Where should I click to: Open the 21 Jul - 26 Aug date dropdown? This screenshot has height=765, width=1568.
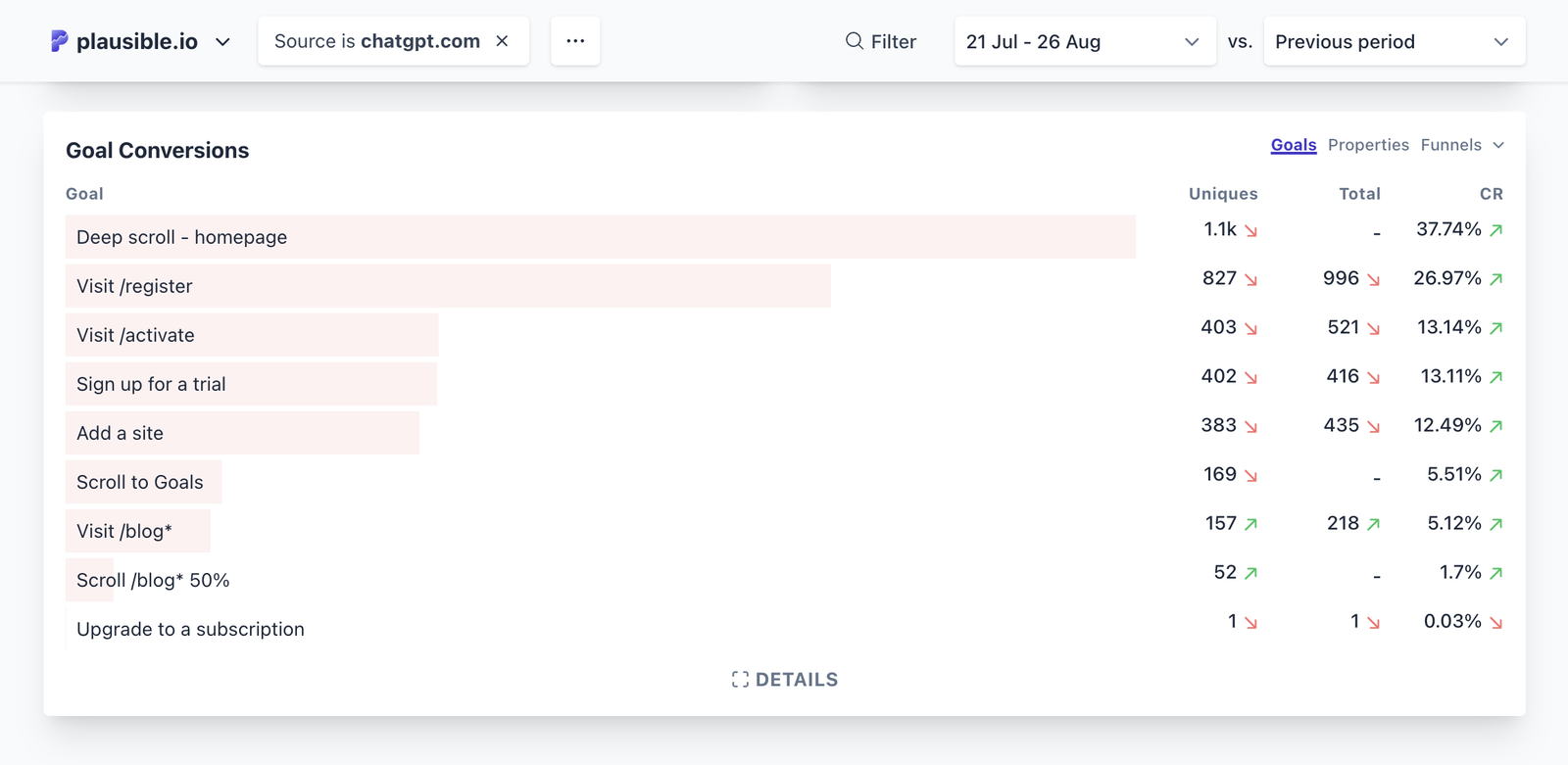(x=1084, y=41)
